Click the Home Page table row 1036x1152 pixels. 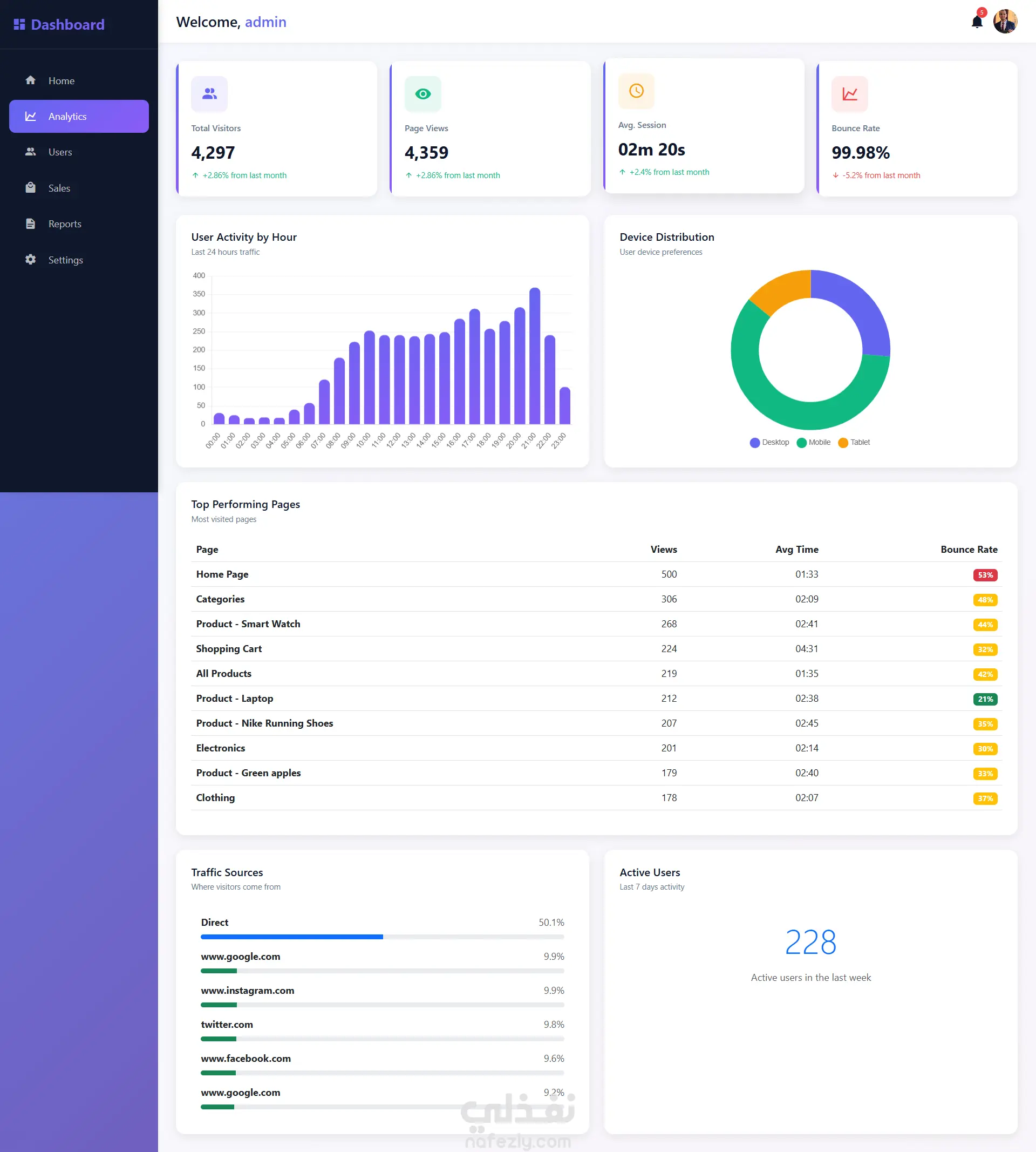tap(597, 574)
